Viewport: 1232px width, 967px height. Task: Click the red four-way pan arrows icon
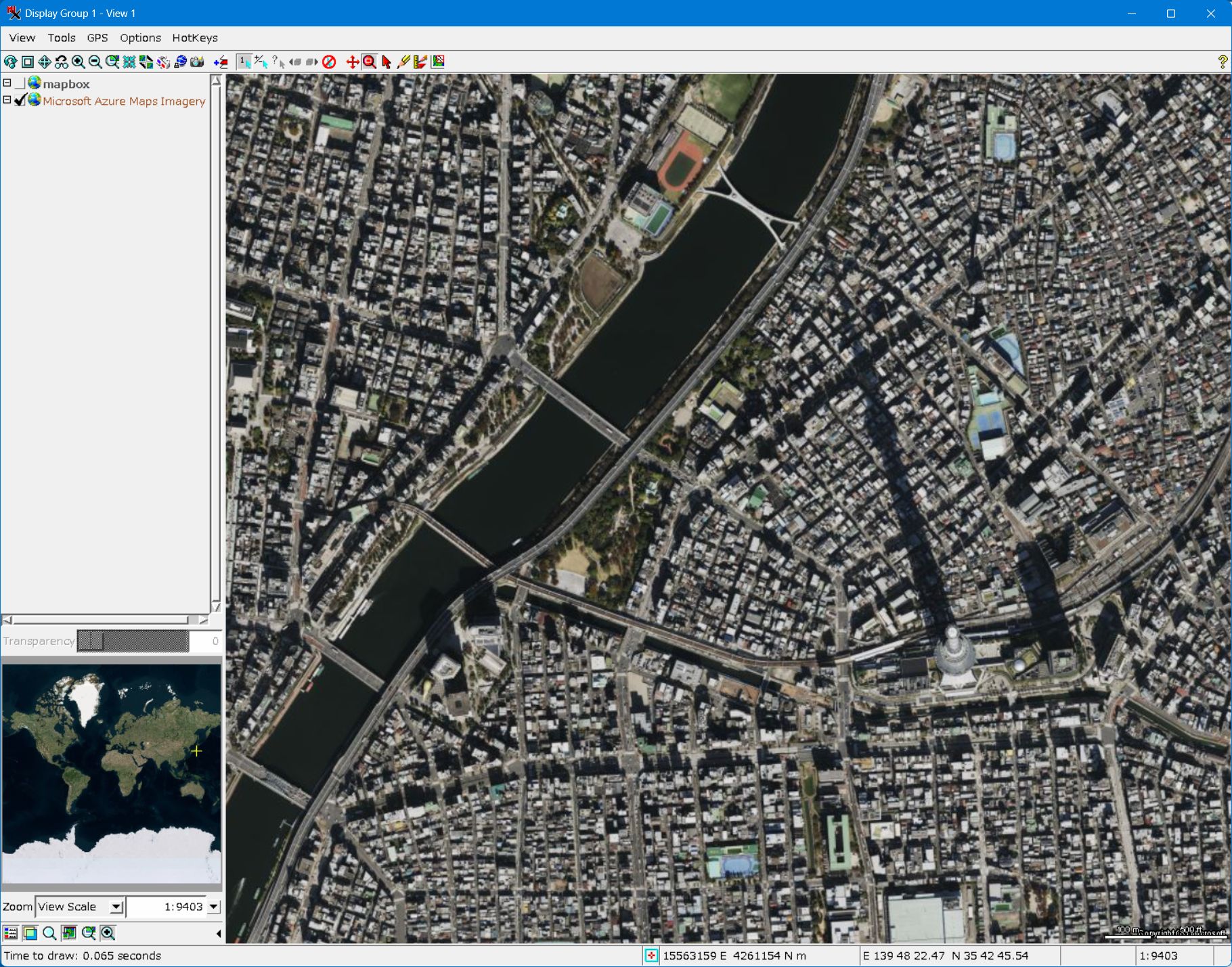352,62
